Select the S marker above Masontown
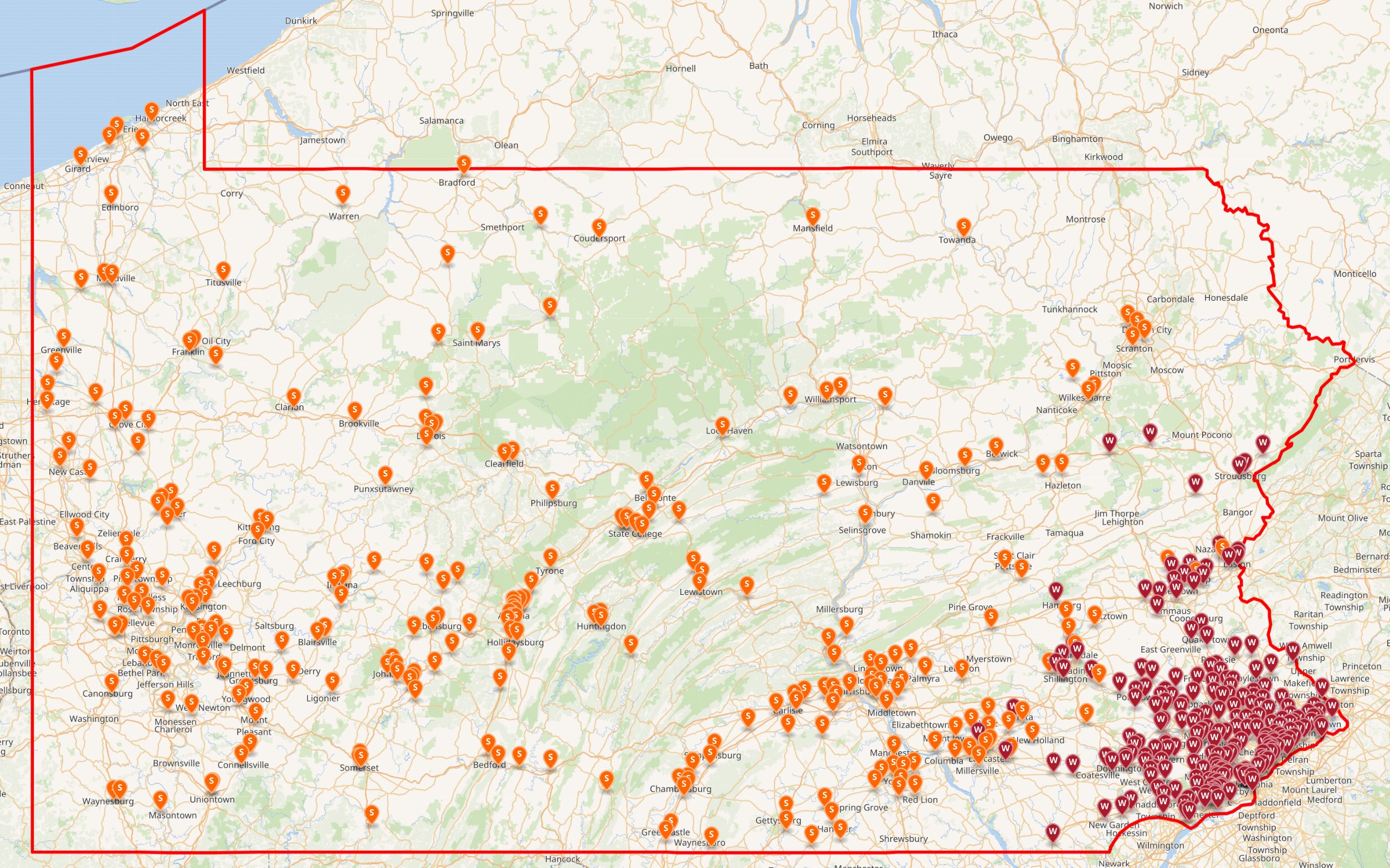The image size is (1390, 868). click(x=160, y=799)
